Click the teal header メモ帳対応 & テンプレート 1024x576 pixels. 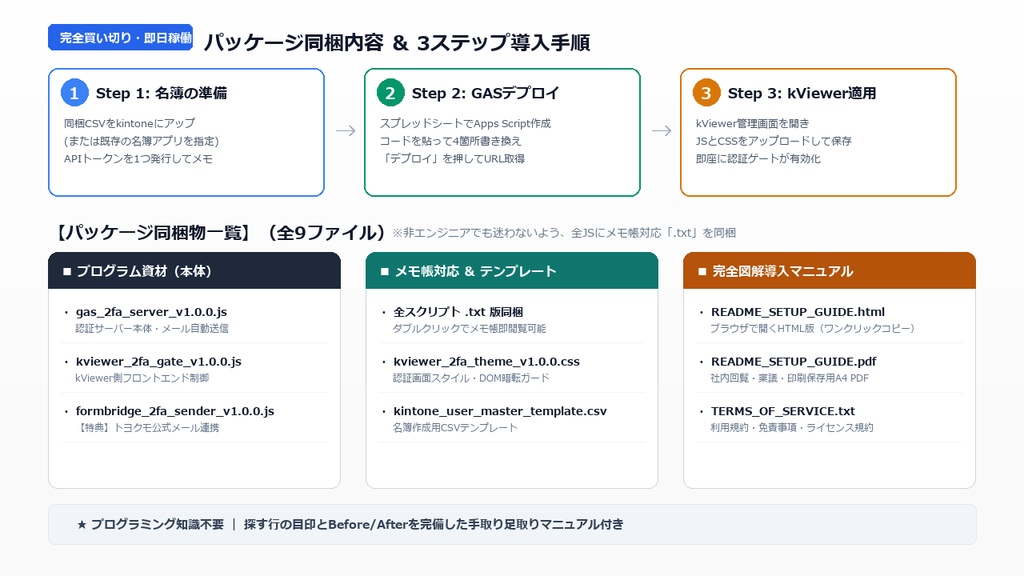512,270
